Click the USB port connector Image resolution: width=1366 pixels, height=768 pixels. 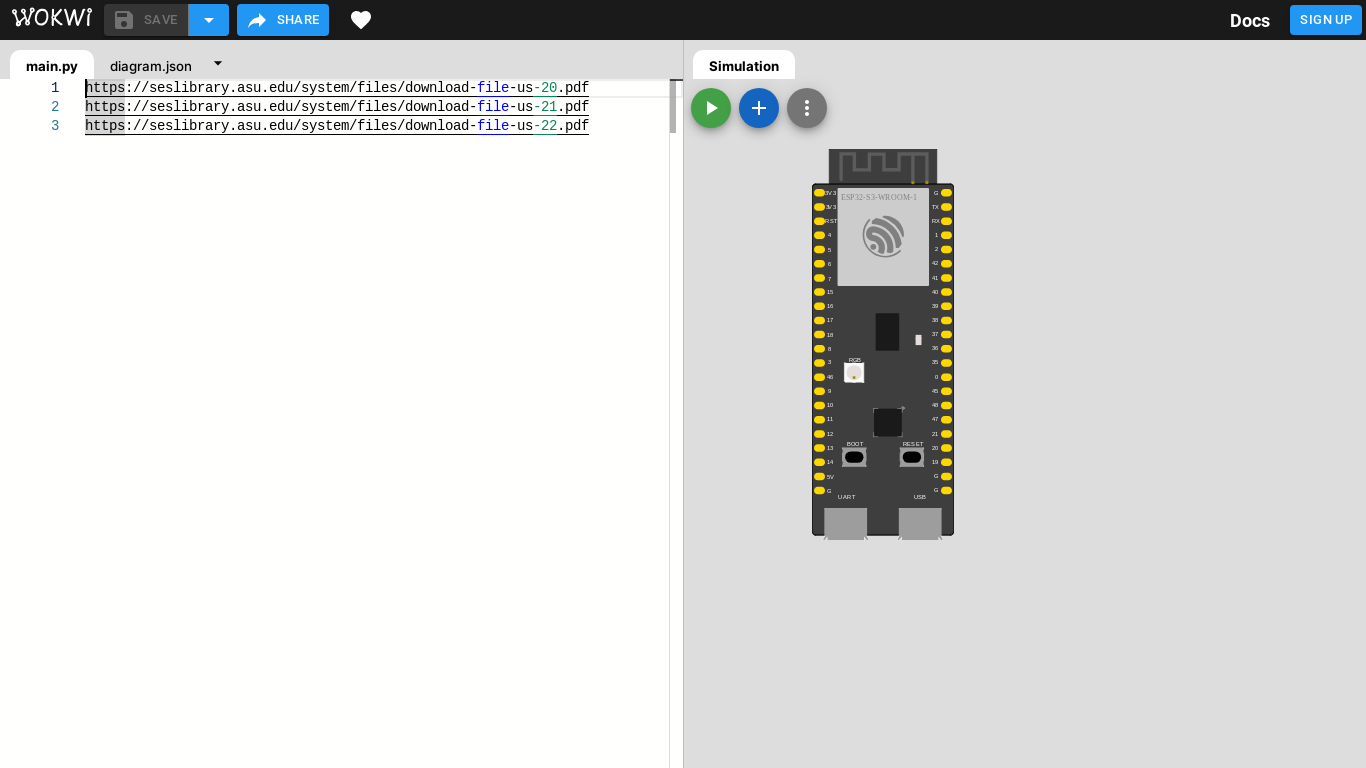(920, 524)
